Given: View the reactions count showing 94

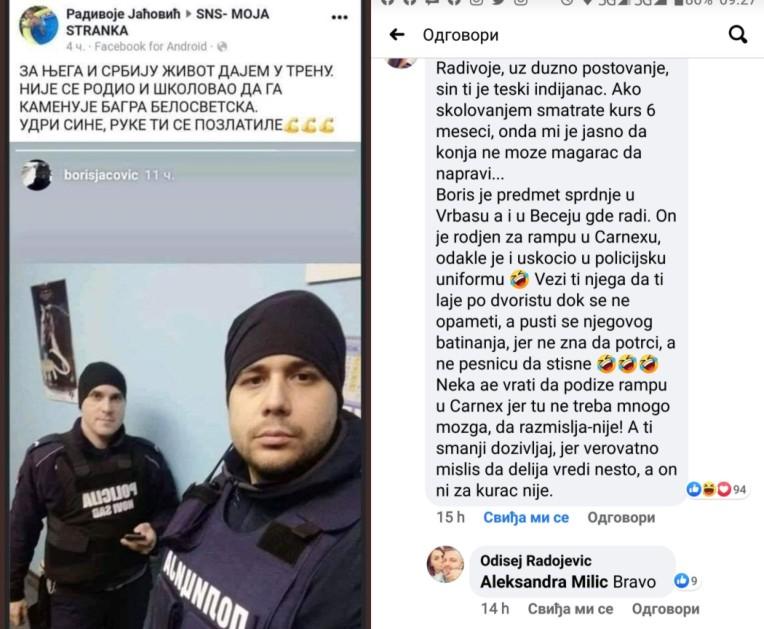Looking at the screenshot, I should [x=716, y=489].
